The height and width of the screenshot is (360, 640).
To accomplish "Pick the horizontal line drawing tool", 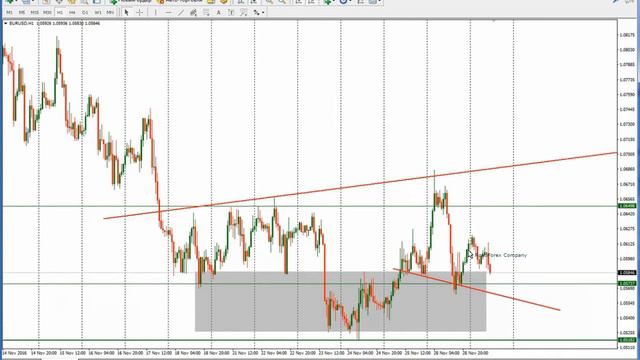I will coord(168,13).
